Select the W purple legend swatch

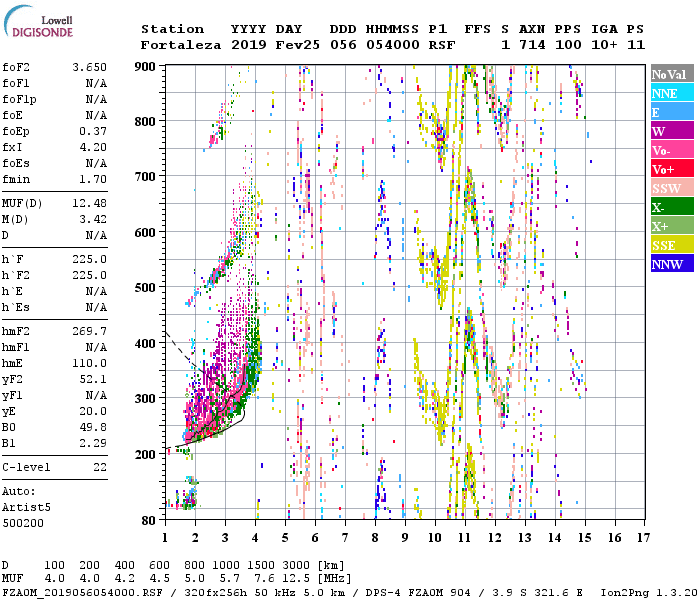[672, 131]
